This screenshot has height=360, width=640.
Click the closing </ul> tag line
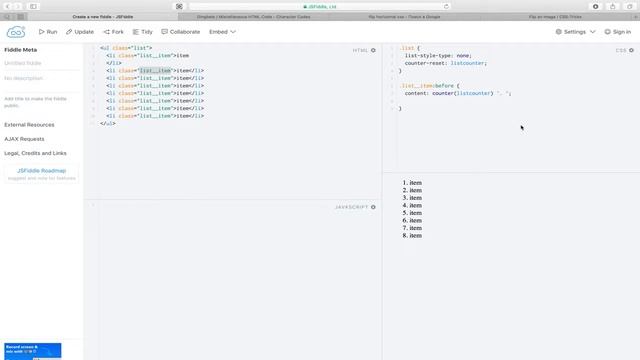pyautogui.click(x=108, y=123)
